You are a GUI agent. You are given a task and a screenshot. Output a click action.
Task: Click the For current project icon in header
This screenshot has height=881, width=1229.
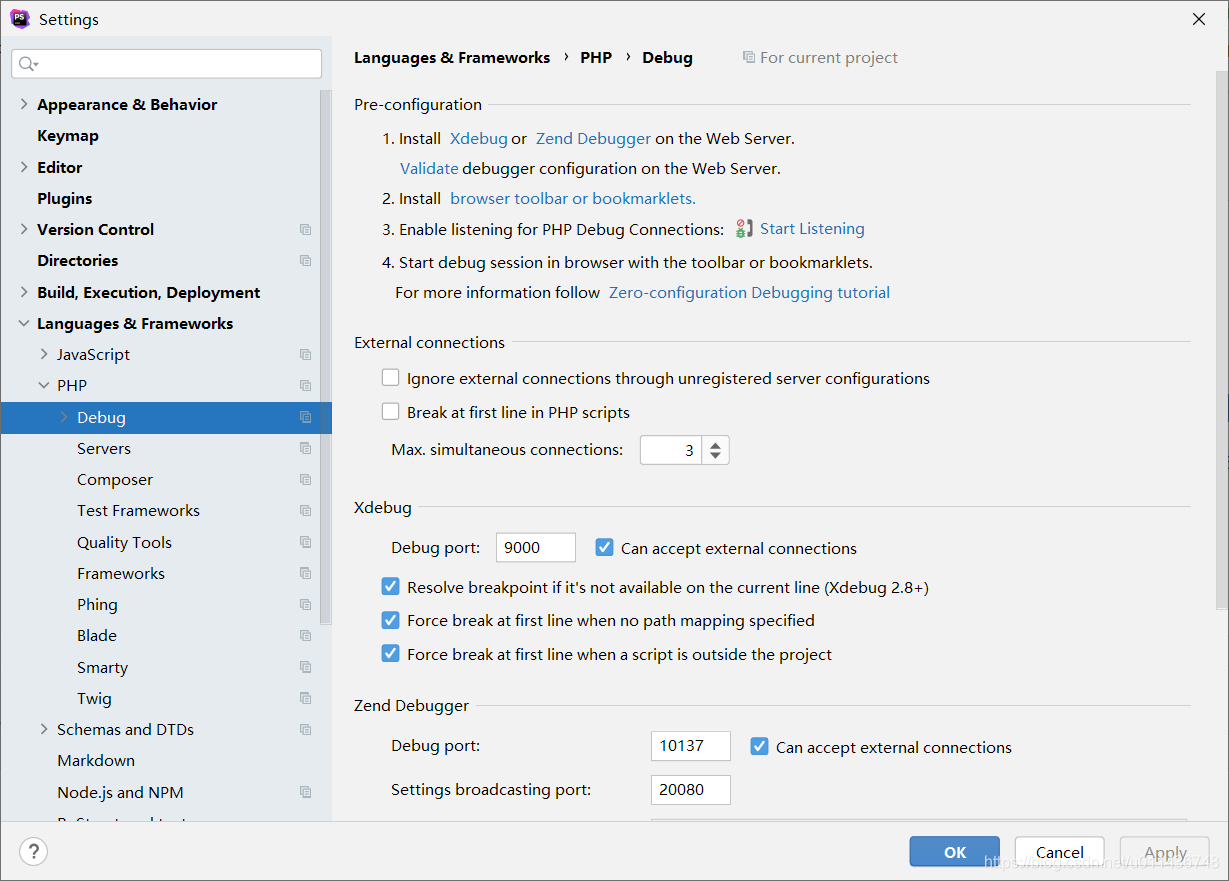(748, 57)
